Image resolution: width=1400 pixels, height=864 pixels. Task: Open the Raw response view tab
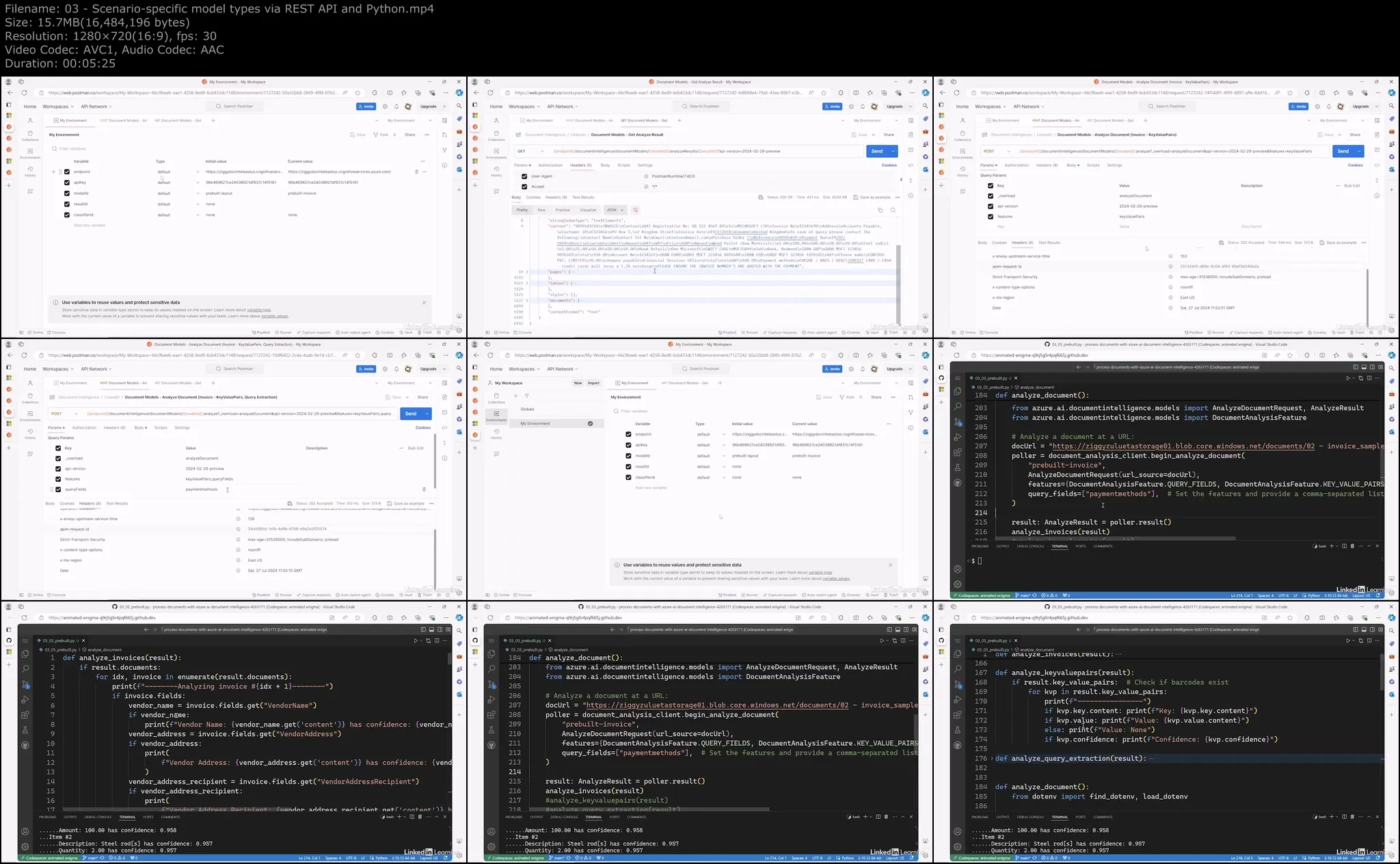[541, 211]
